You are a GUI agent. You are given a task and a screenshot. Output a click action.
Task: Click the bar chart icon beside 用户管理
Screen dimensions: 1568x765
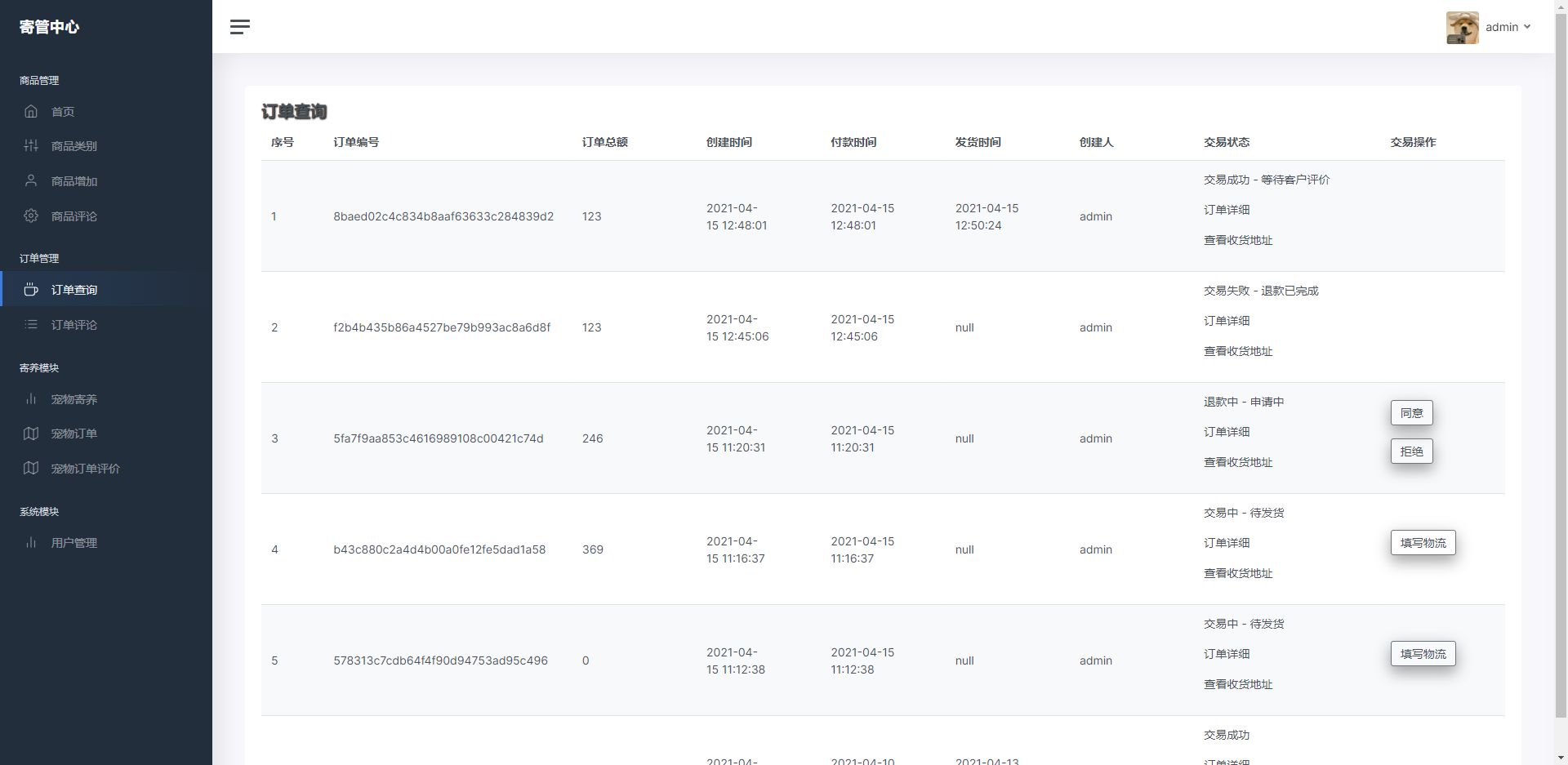point(31,542)
